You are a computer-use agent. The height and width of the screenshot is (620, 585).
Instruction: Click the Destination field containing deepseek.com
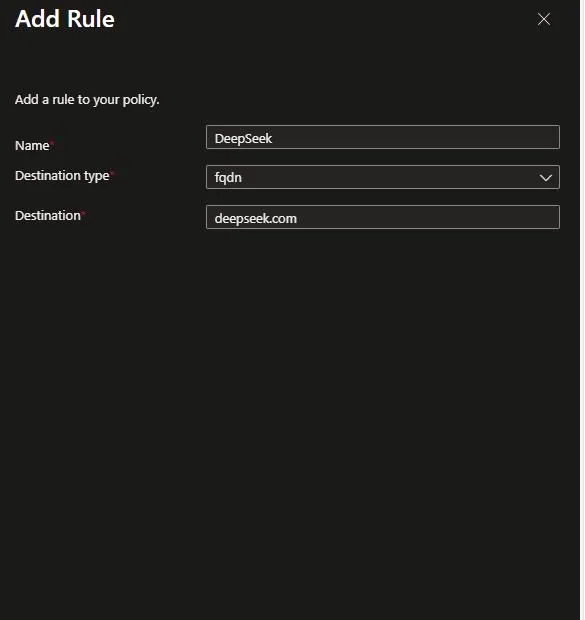[x=382, y=217]
